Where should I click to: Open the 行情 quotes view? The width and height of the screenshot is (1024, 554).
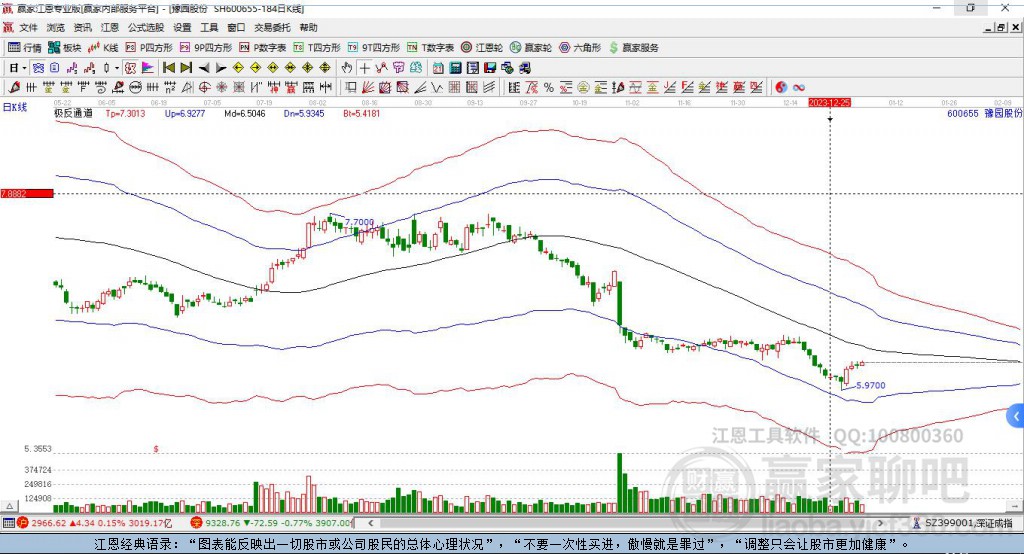[x=25, y=48]
